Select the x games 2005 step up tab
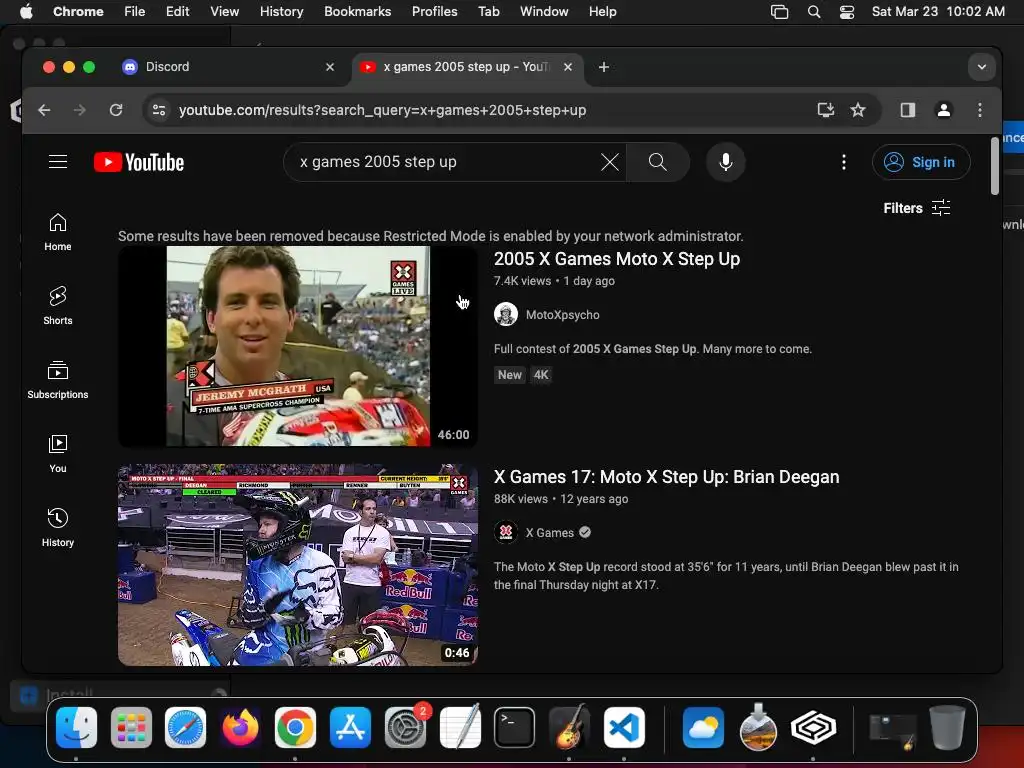This screenshot has width=1024, height=768. [x=468, y=67]
